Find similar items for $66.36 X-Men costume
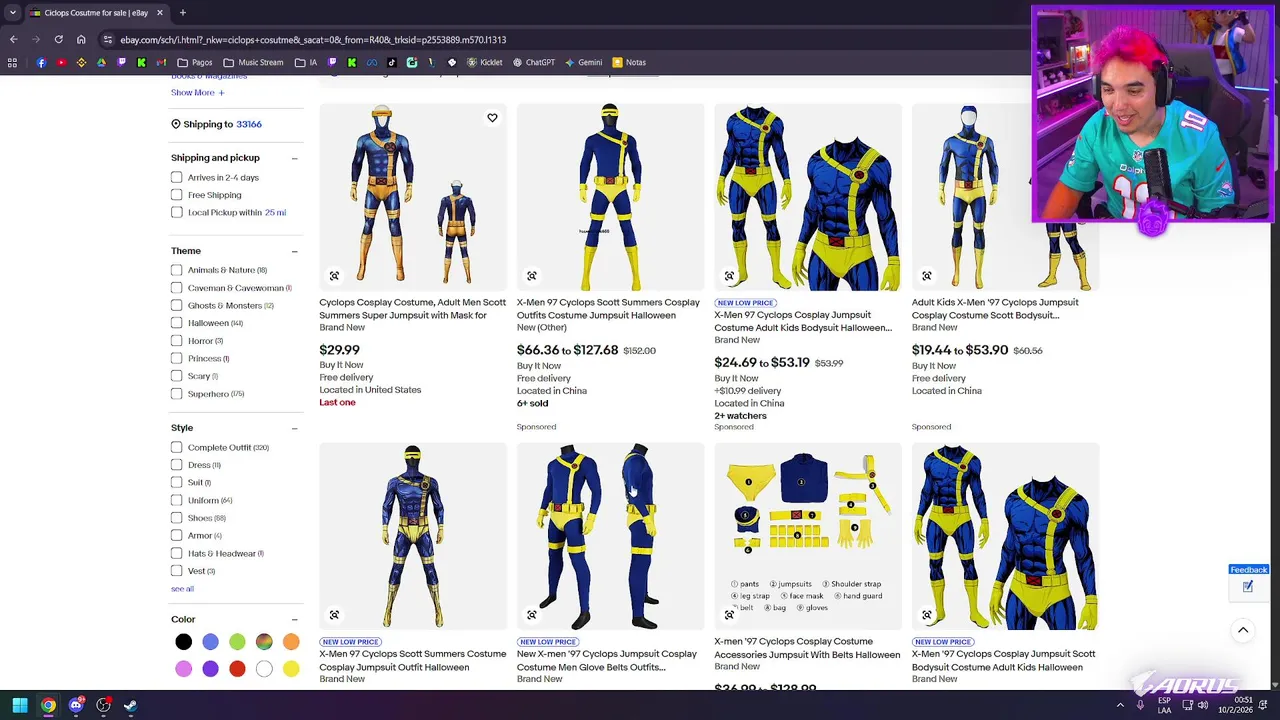 [532, 276]
